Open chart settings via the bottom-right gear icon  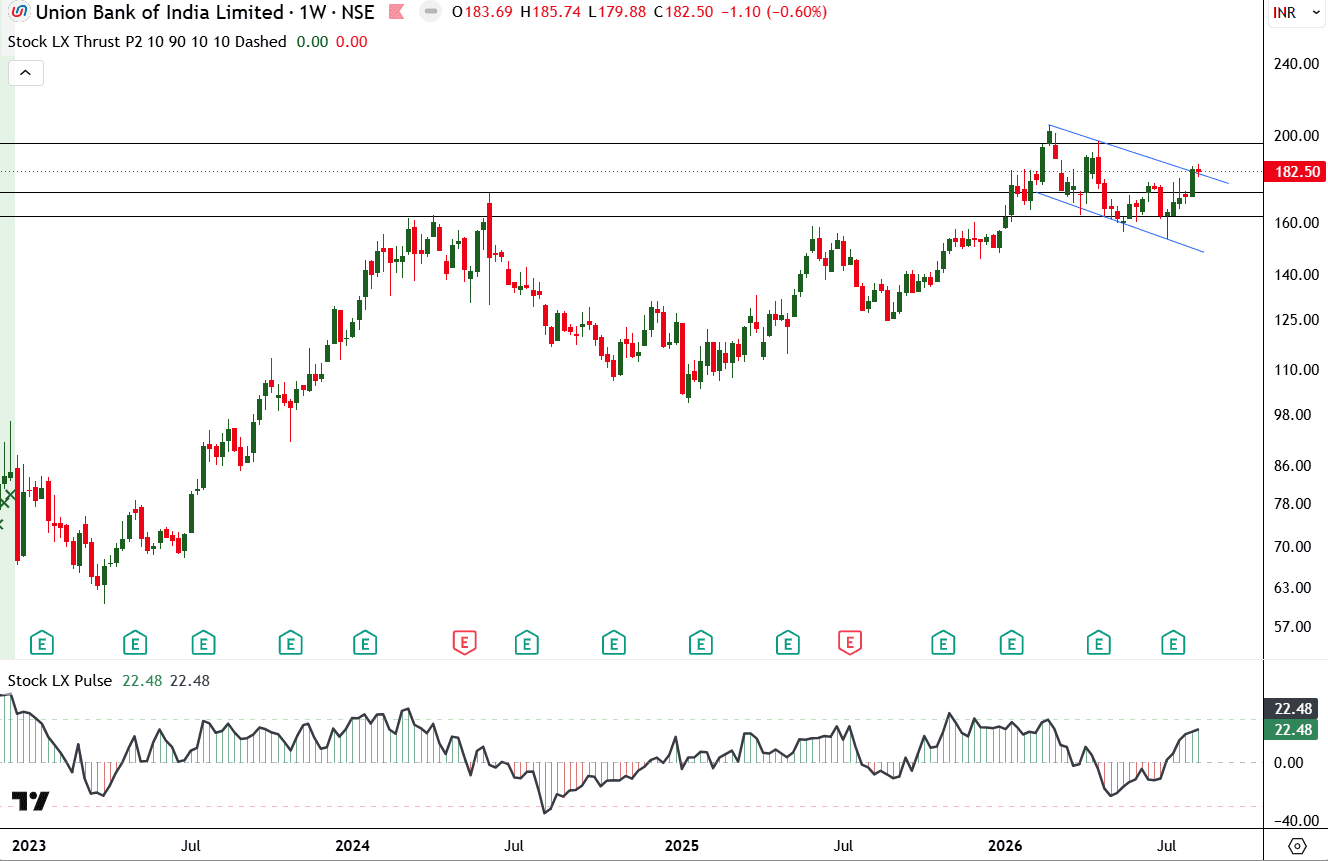click(1297, 846)
